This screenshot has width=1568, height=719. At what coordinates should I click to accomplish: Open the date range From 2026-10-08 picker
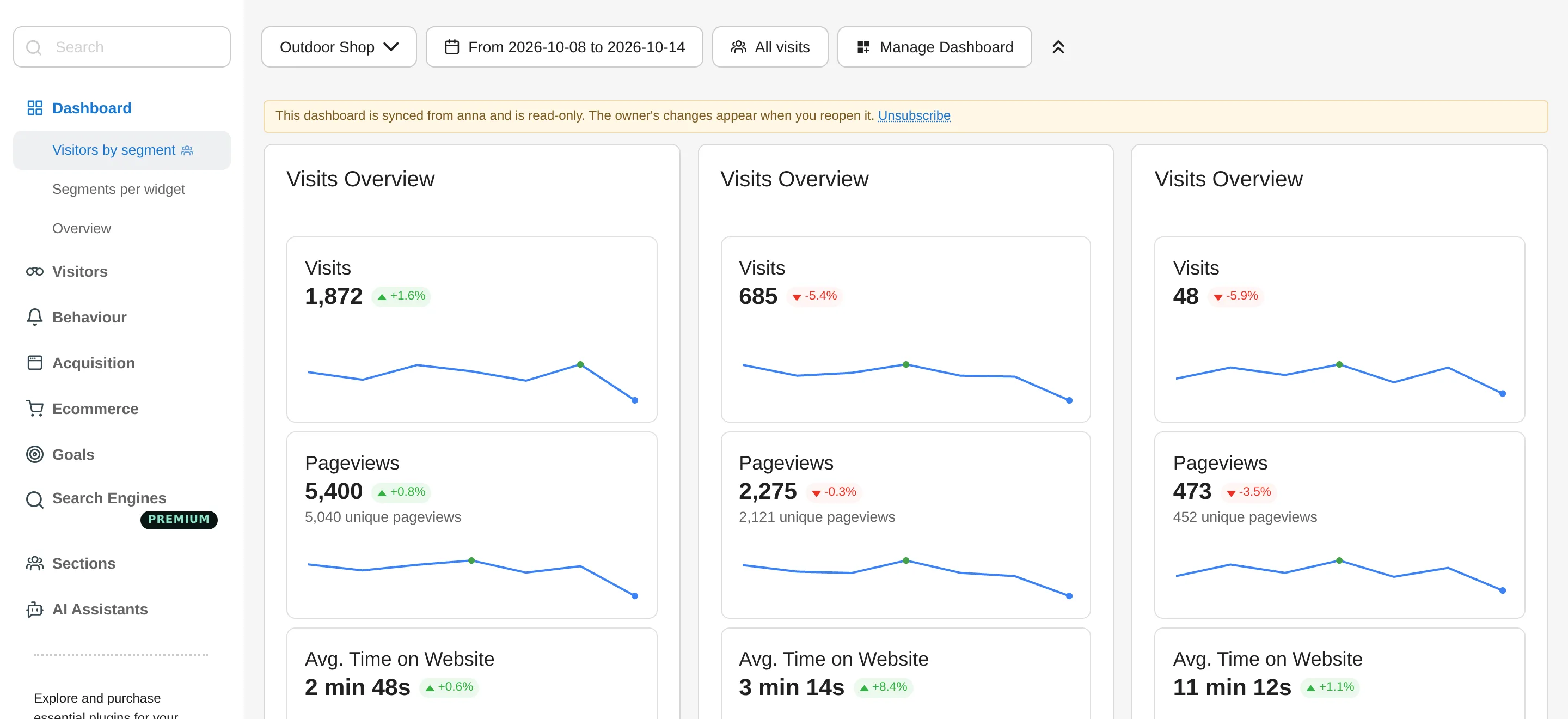564,47
